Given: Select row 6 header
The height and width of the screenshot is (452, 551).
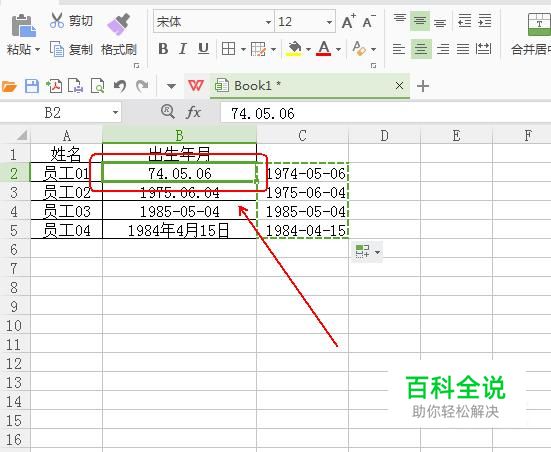Looking at the screenshot, I should [14, 249].
